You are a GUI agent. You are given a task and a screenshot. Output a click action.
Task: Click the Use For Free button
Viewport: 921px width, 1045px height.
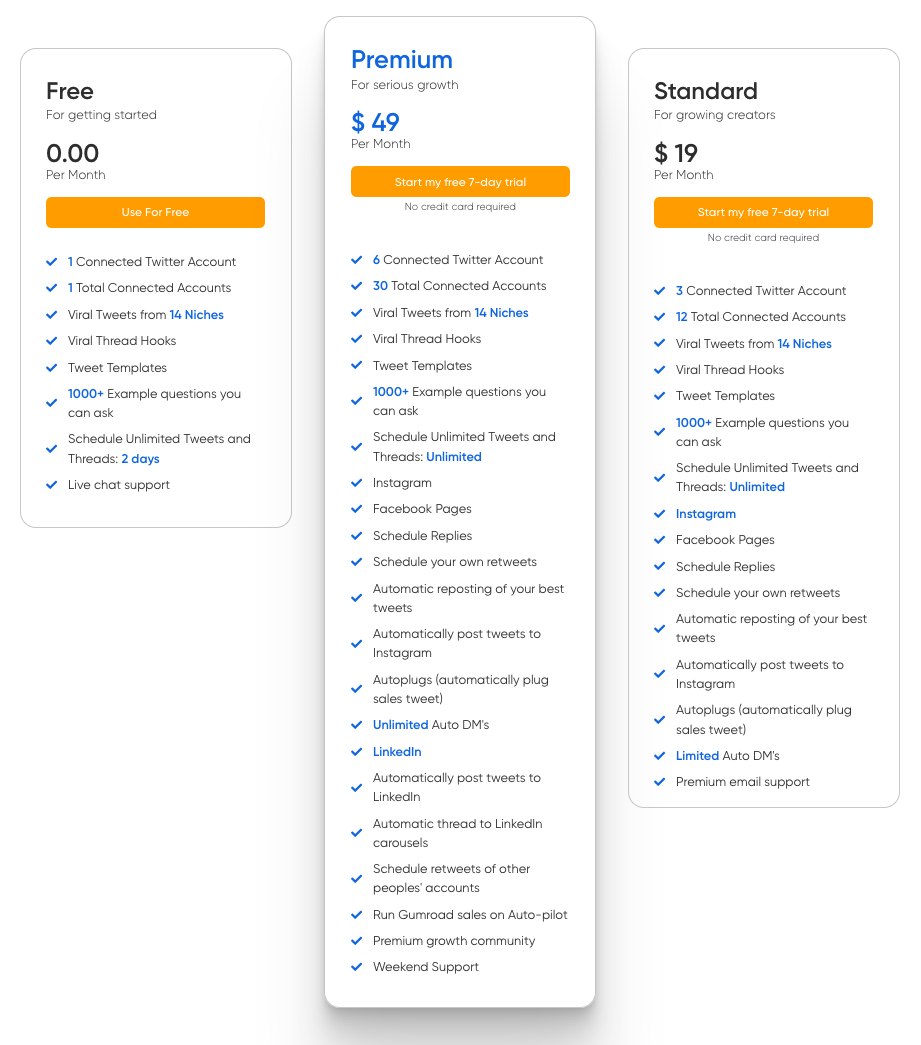click(x=155, y=212)
